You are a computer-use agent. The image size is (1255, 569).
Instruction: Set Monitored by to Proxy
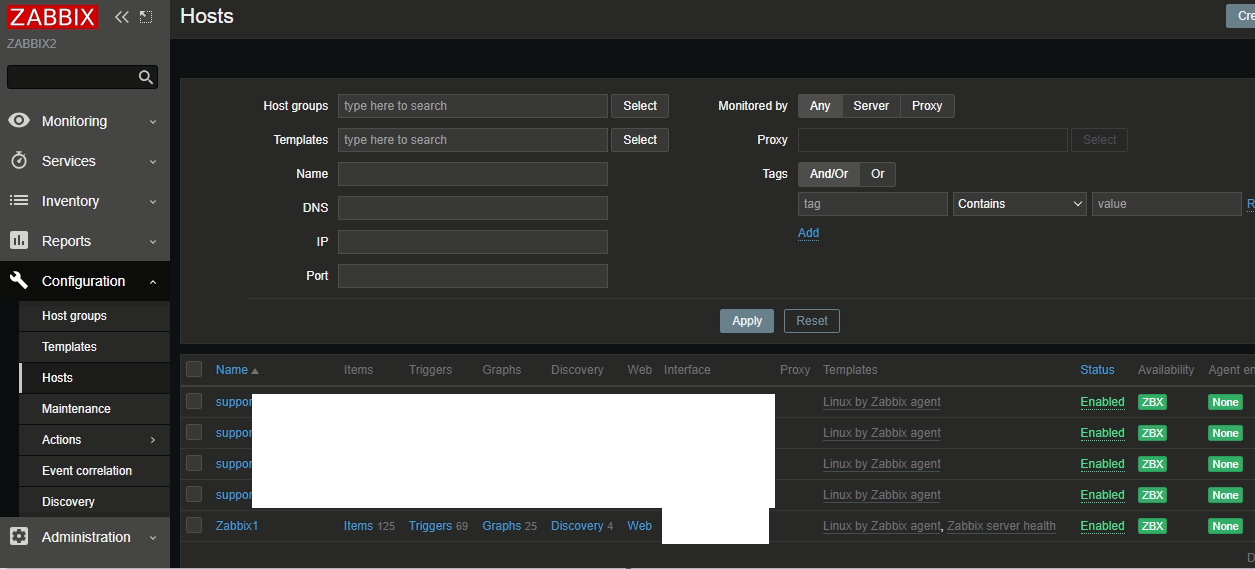(x=927, y=106)
